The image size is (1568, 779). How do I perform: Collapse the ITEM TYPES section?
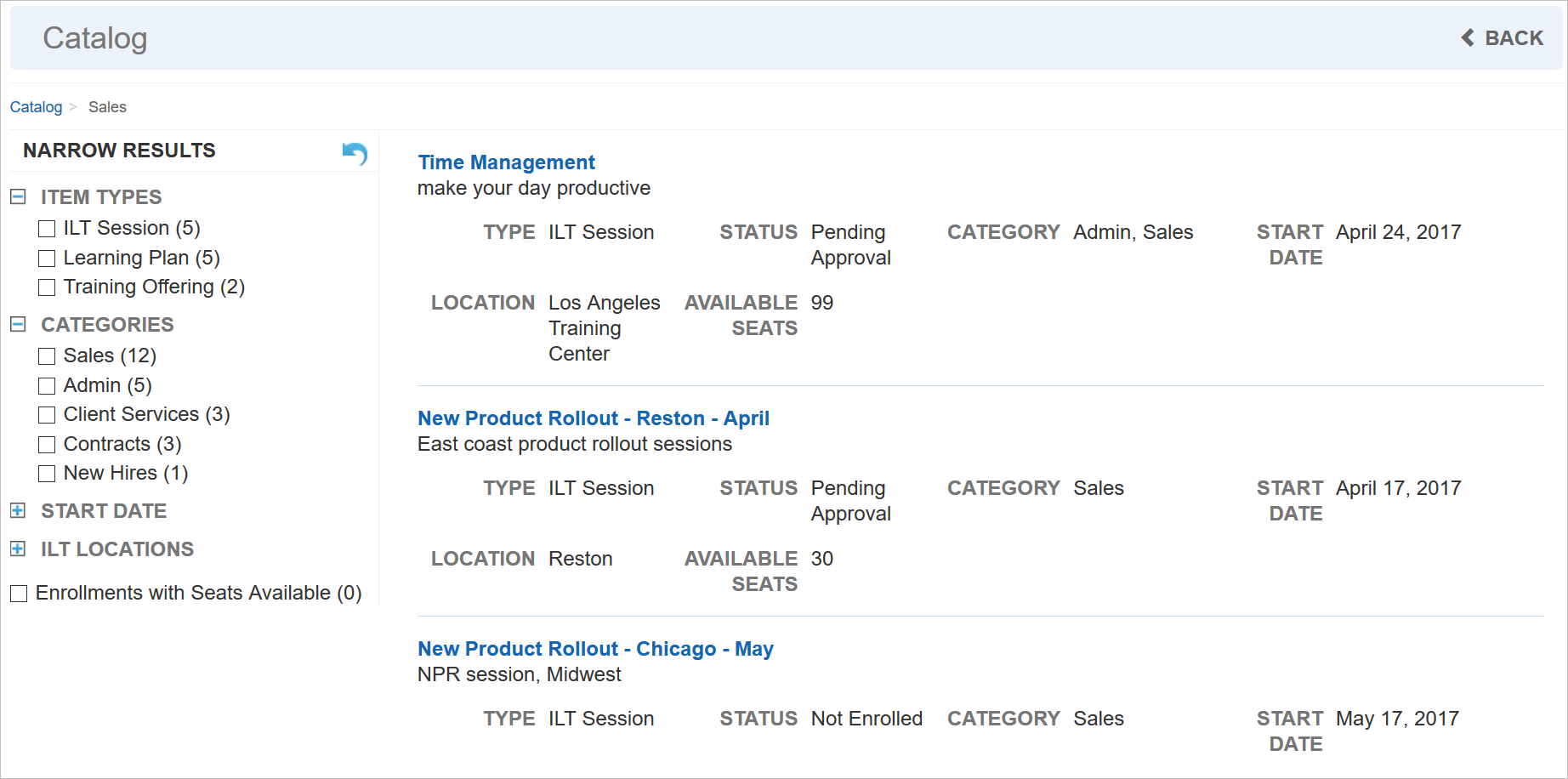click(18, 197)
